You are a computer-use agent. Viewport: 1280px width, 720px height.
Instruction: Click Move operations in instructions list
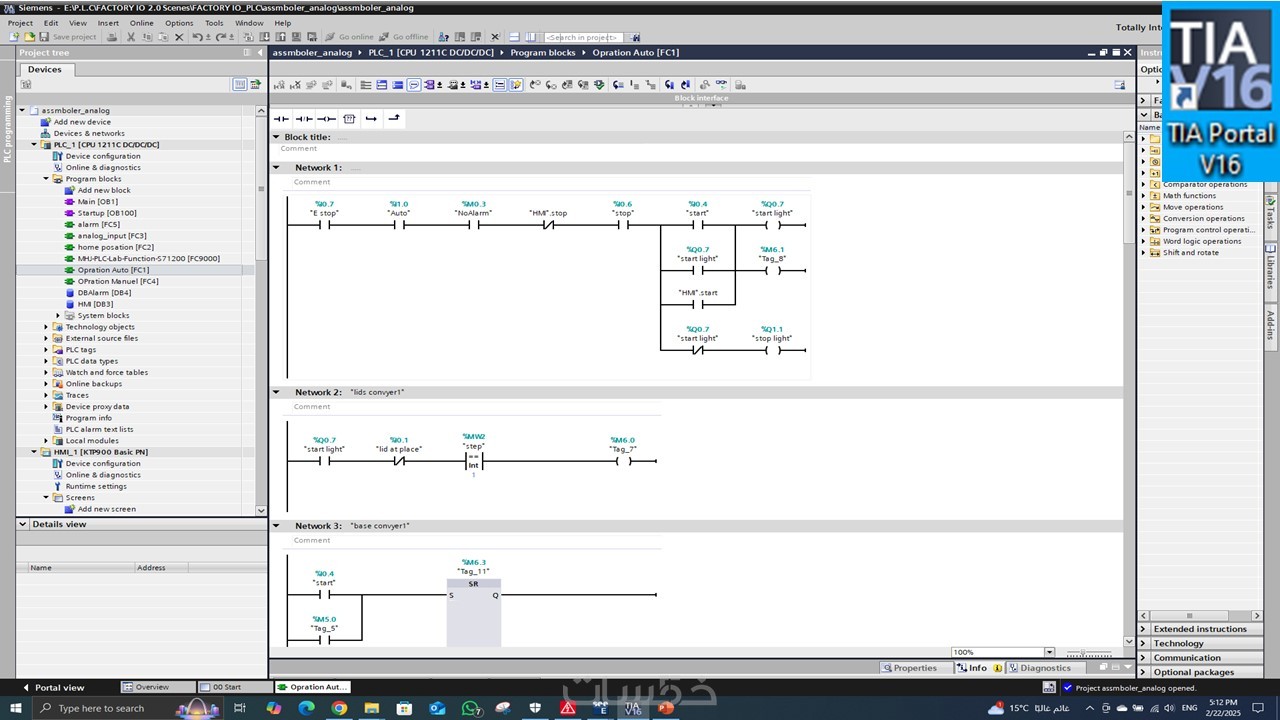[1193, 207]
